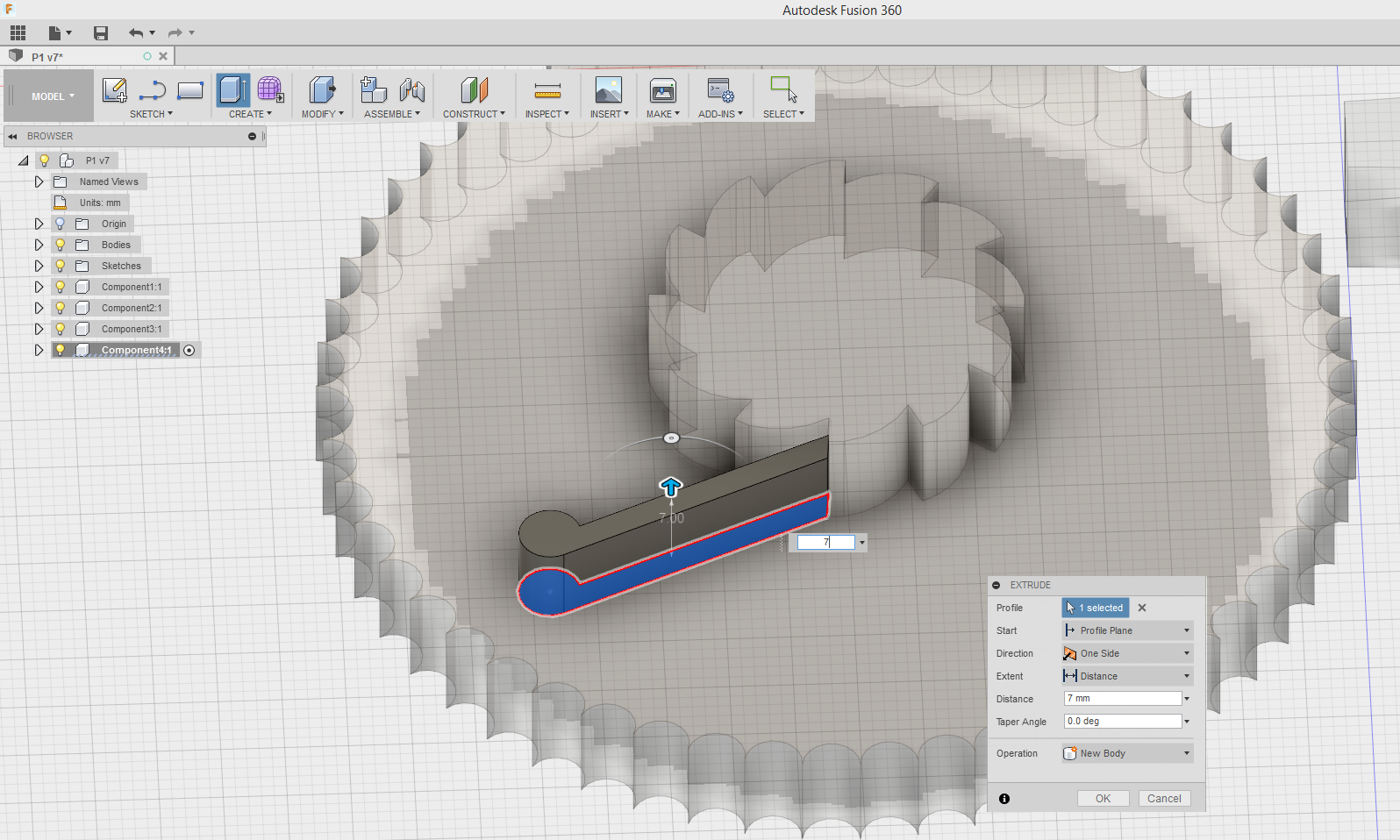The image size is (1400, 840).
Task: Click the Save icon
Action: [x=101, y=33]
